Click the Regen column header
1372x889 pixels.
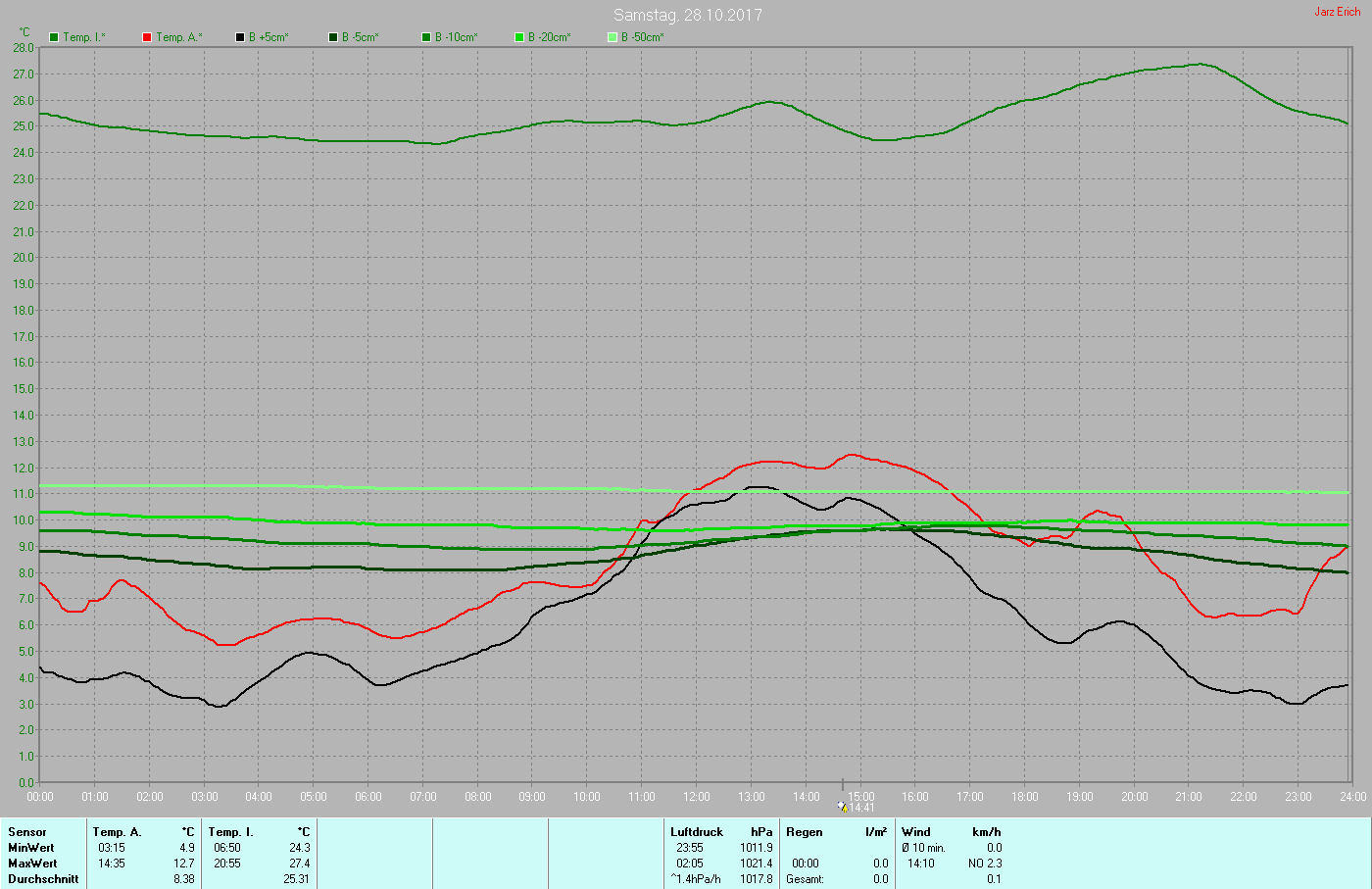(805, 832)
